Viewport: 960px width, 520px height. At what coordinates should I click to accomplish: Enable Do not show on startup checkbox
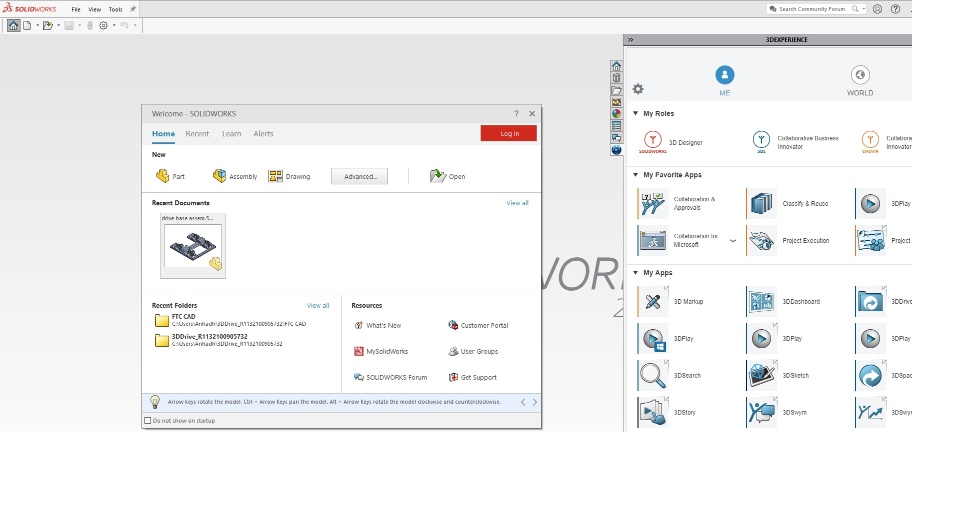coord(148,421)
